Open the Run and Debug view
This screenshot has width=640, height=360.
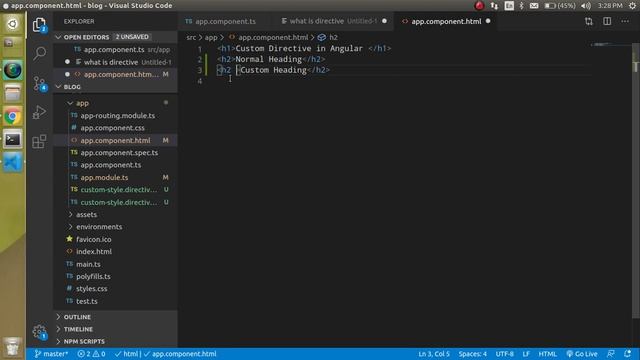tap(39, 112)
